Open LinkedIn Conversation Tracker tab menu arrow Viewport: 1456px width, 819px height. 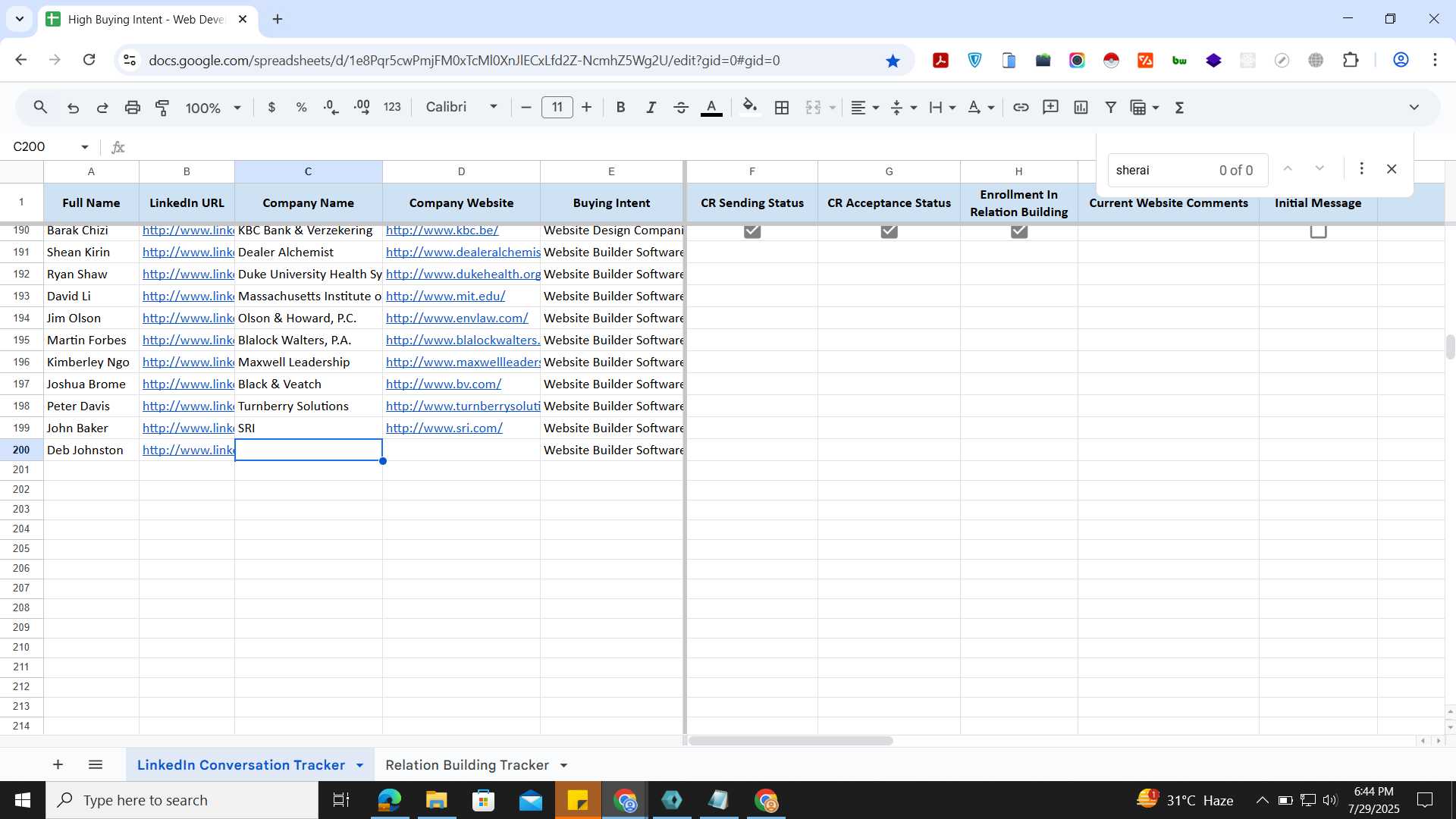coord(359,766)
